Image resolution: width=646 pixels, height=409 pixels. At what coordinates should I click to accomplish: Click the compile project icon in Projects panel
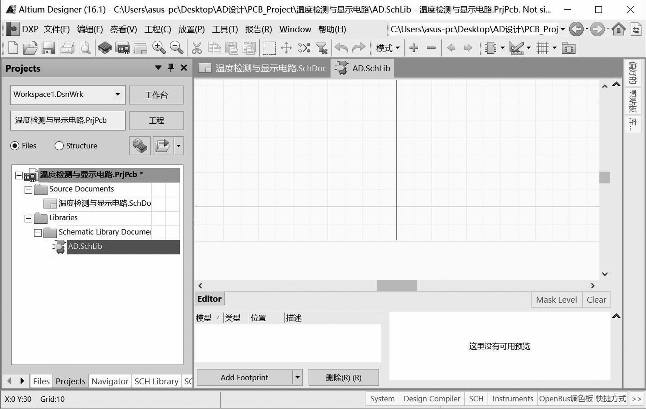(x=141, y=145)
